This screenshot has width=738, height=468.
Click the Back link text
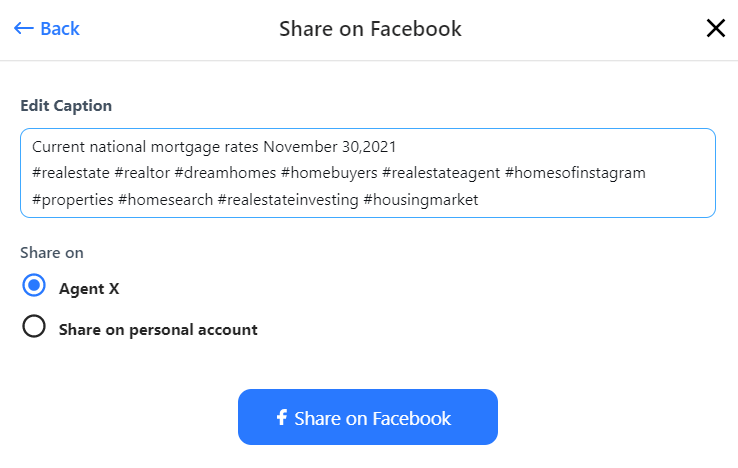pyautogui.click(x=60, y=28)
